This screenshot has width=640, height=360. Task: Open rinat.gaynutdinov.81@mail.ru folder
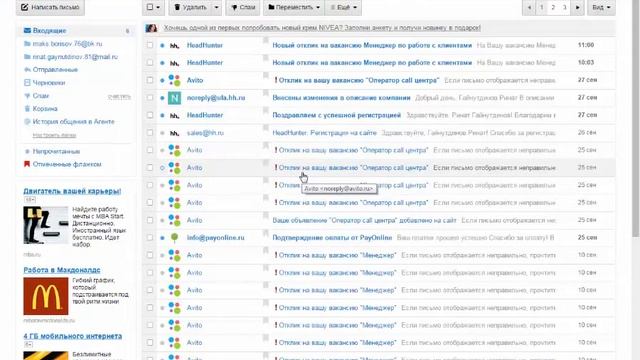coord(76,57)
